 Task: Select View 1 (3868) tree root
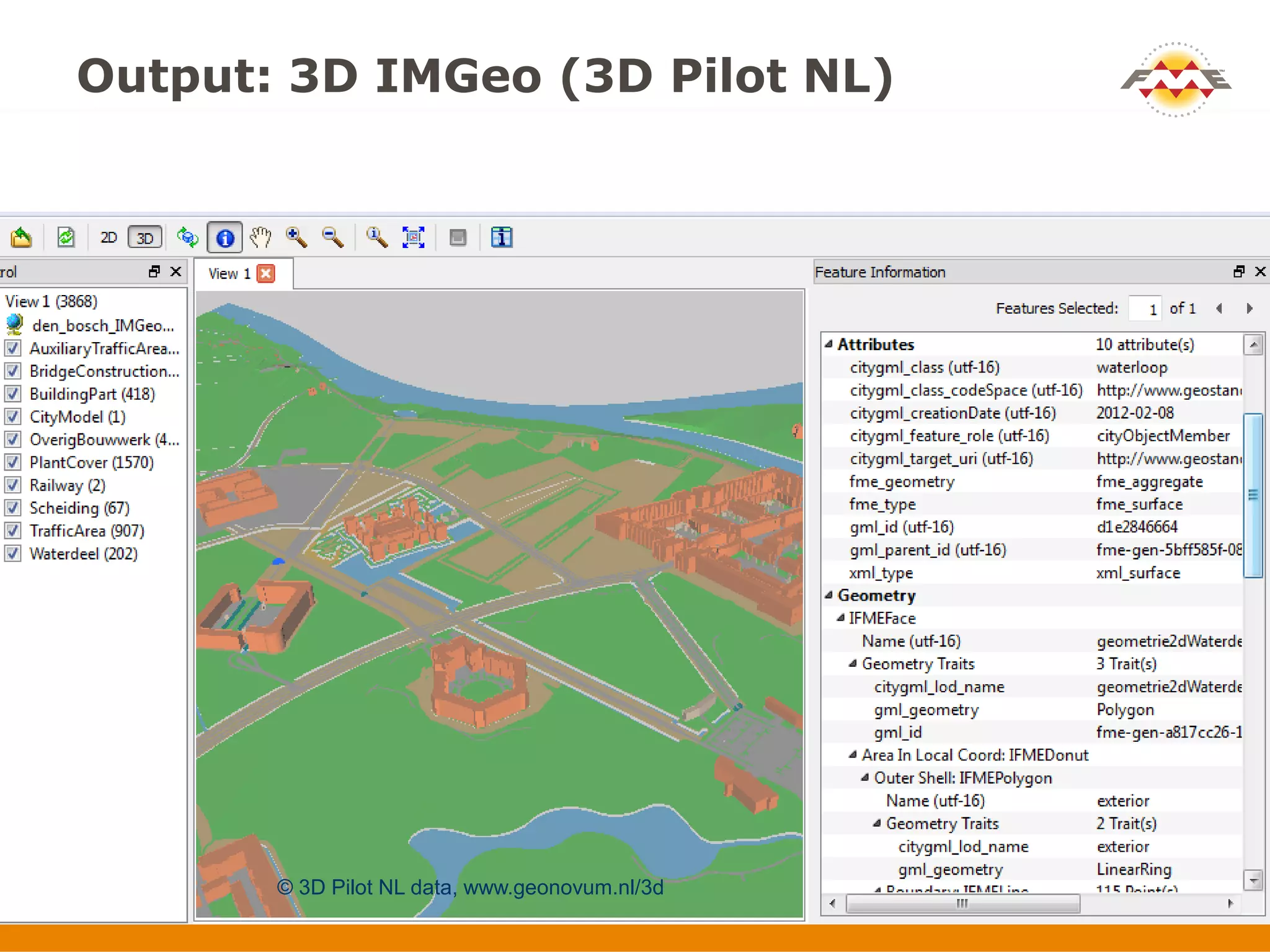pos(51,301)
